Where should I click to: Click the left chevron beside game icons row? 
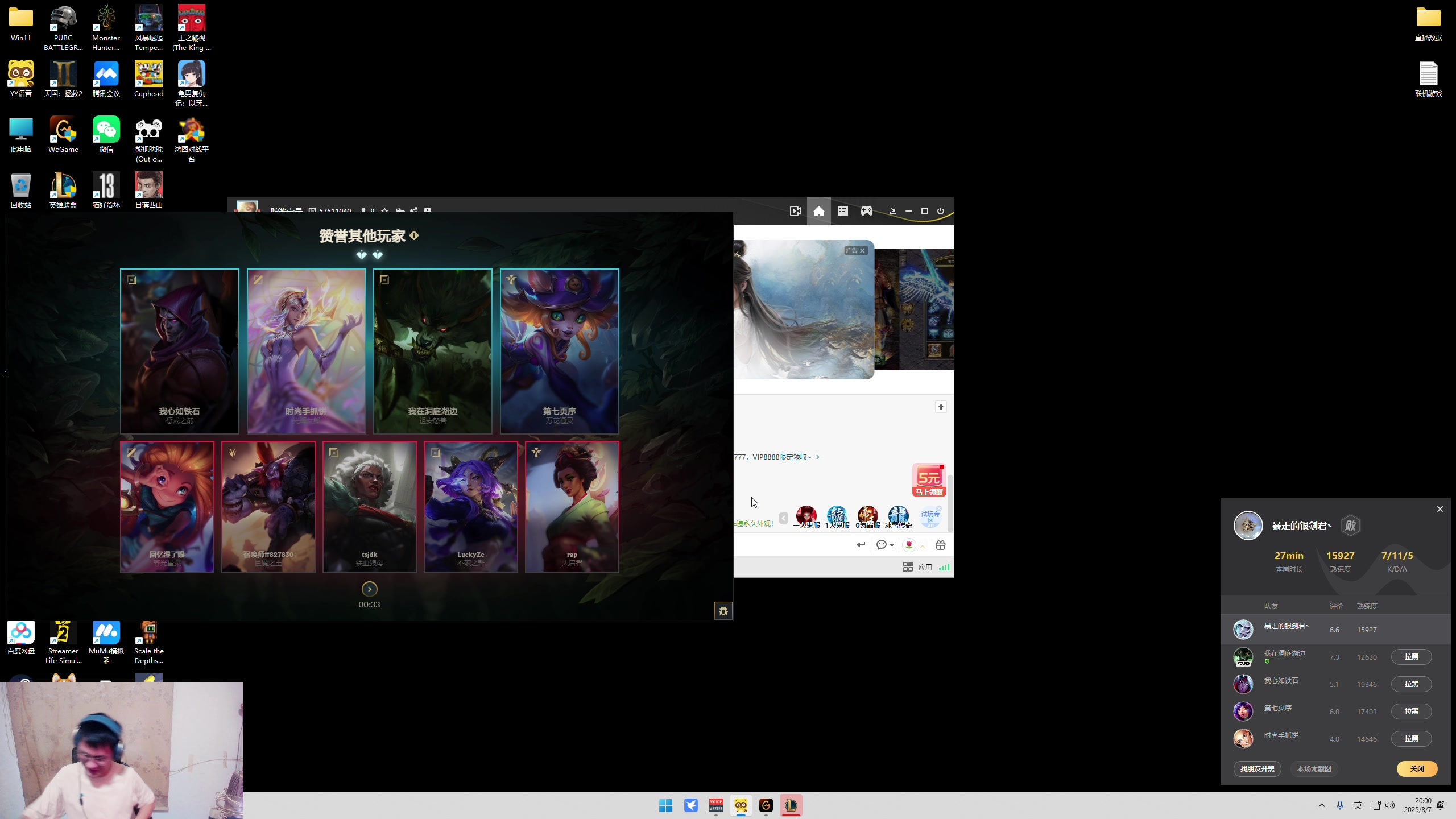pos(784,518)
